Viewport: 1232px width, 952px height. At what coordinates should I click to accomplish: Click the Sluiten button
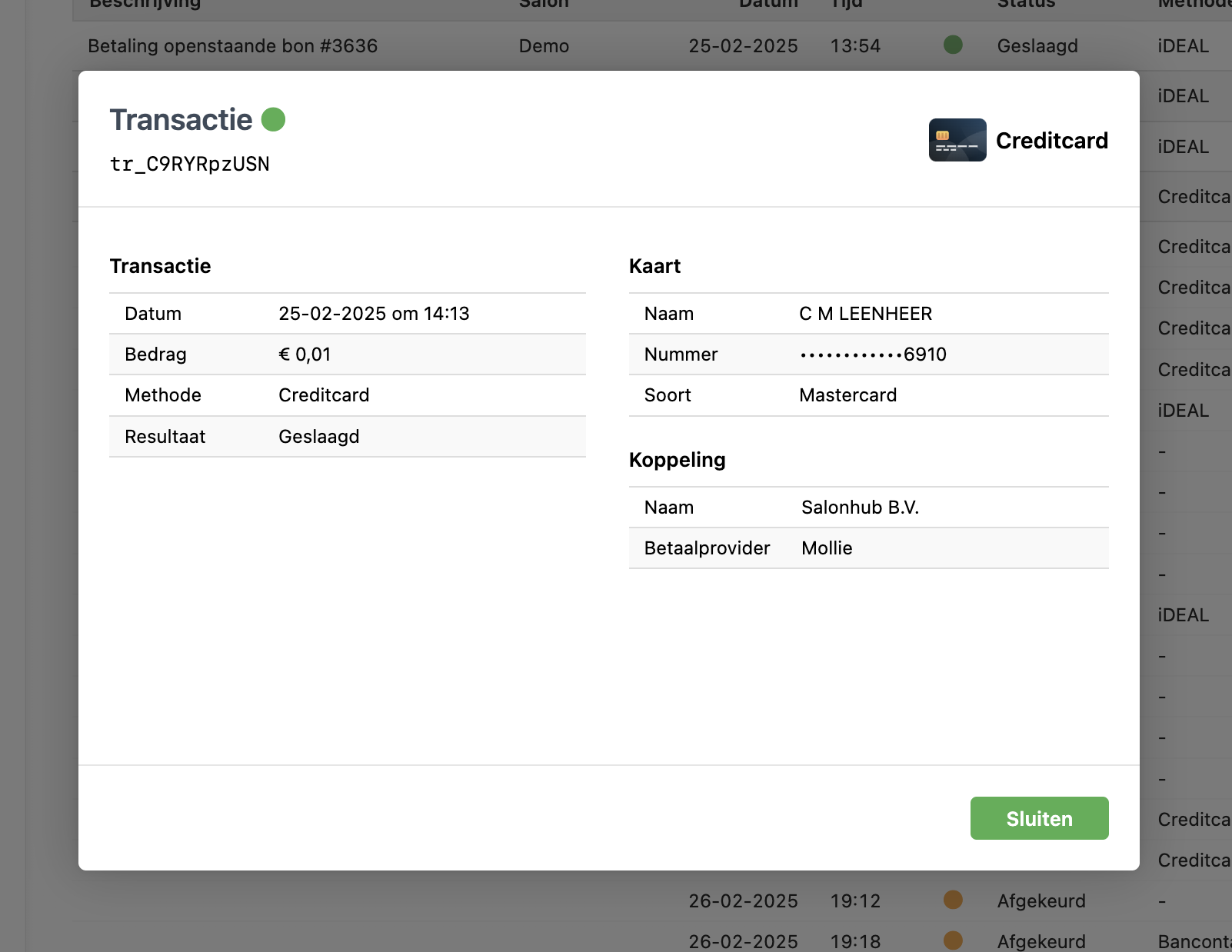click(1038, 818)
